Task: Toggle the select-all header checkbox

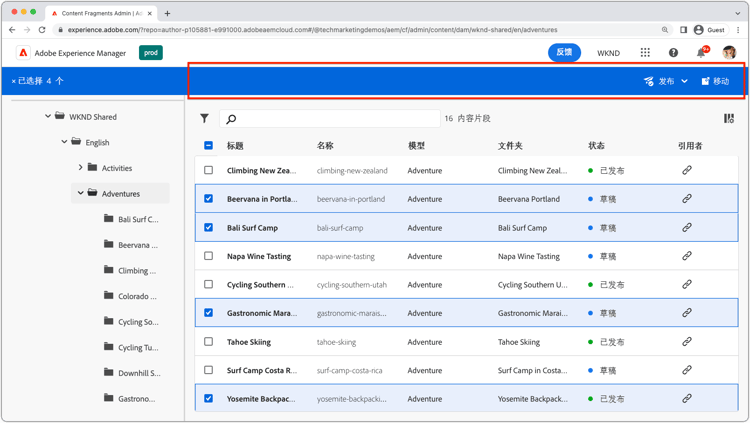Action: pos(209,145)
